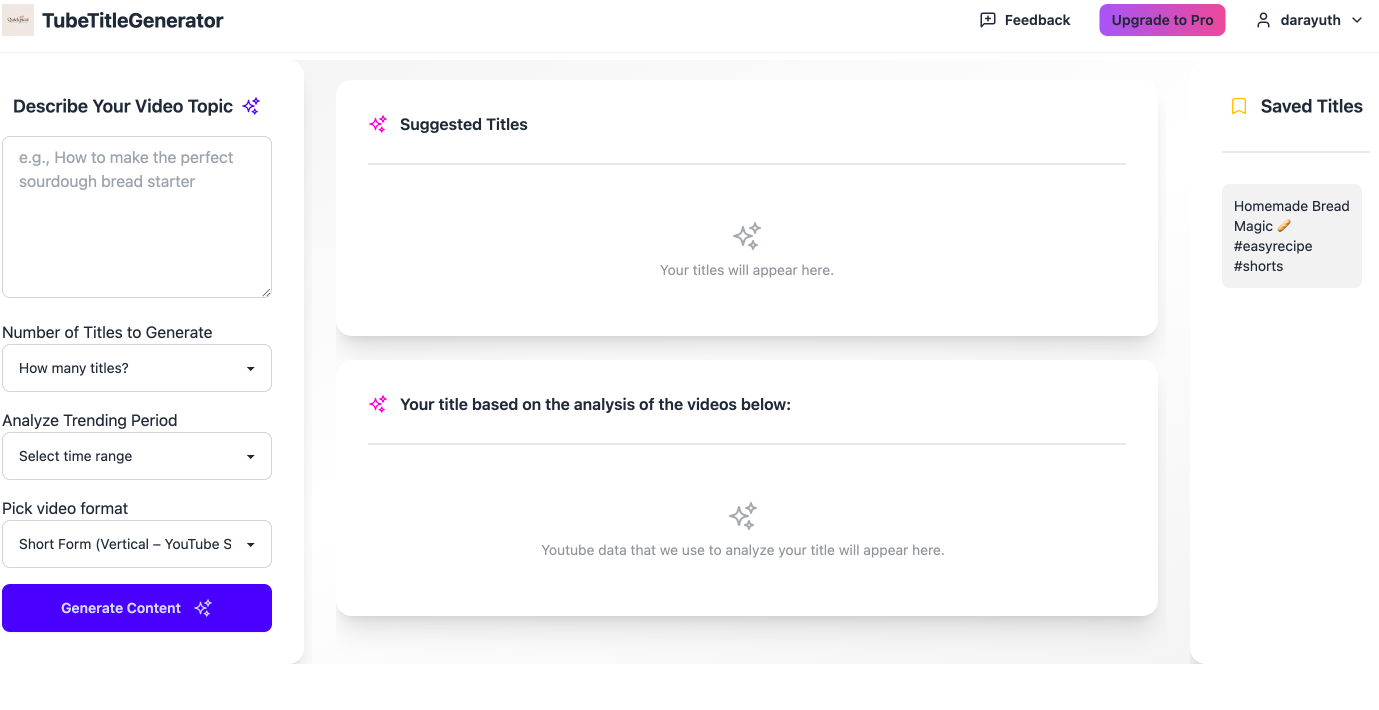Click the user profile person icon

click(1263, 20)
